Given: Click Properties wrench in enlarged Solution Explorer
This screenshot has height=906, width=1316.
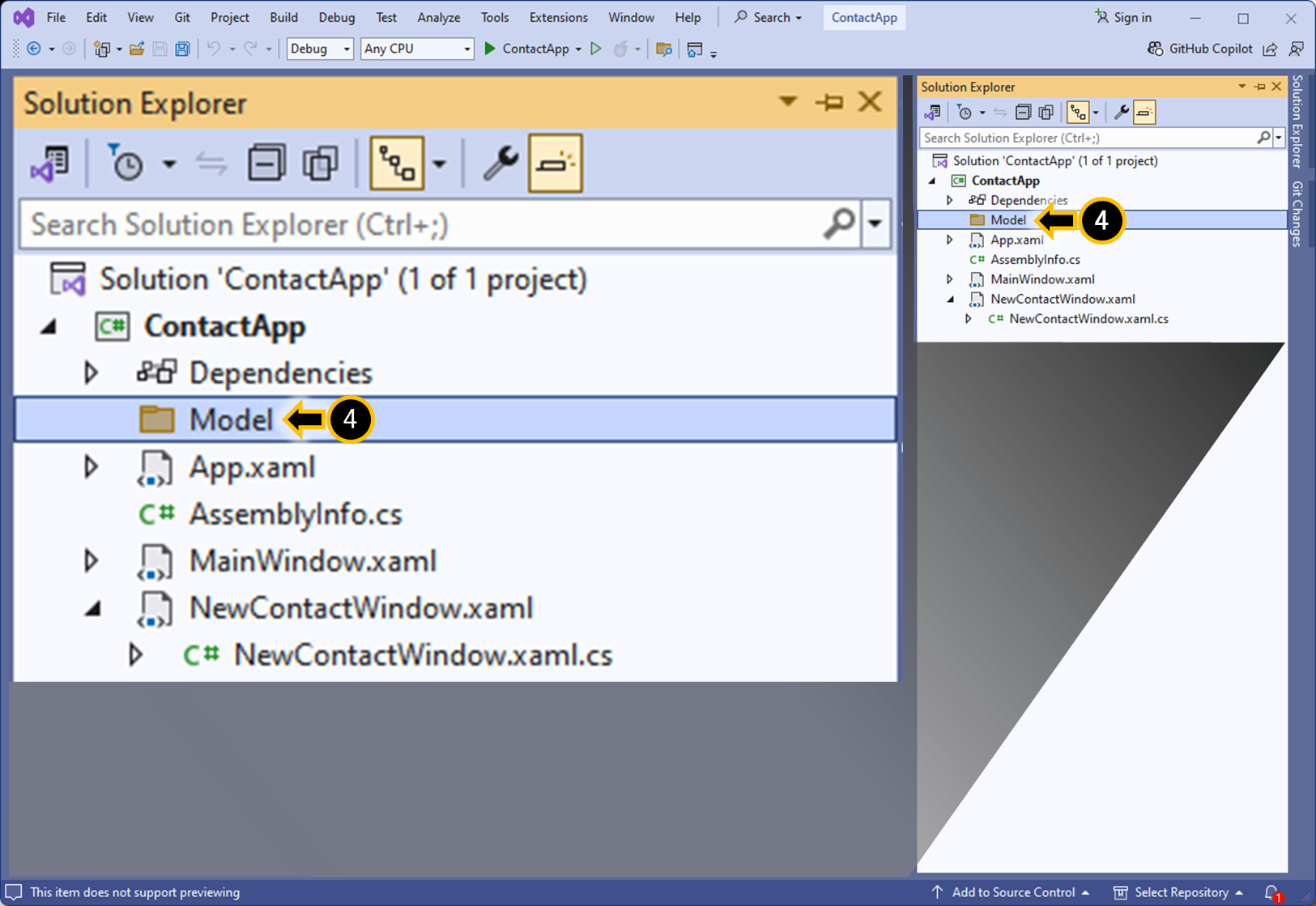Looking at the screenshot, I should 500,164.
